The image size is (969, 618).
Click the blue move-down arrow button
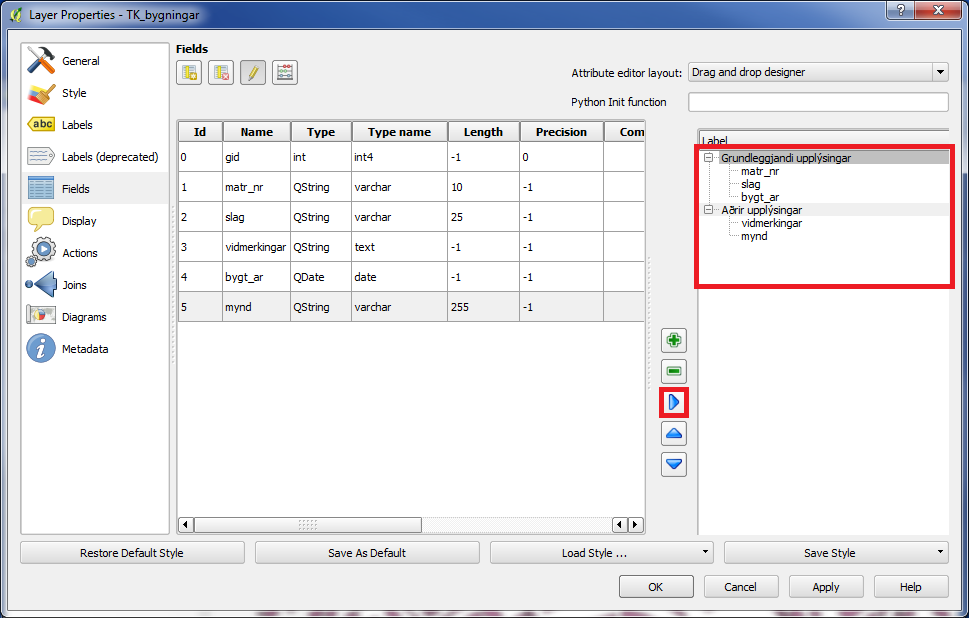point(674,464)
